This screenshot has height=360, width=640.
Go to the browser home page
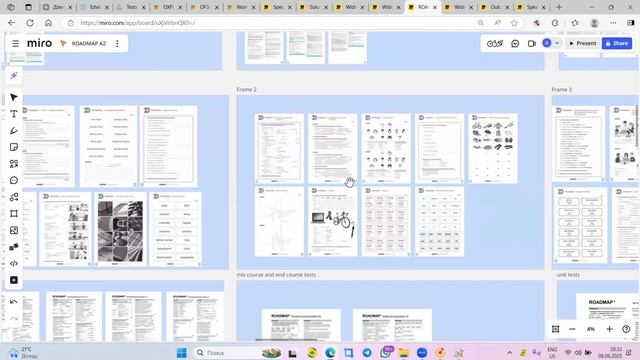(x=48, y=23)
